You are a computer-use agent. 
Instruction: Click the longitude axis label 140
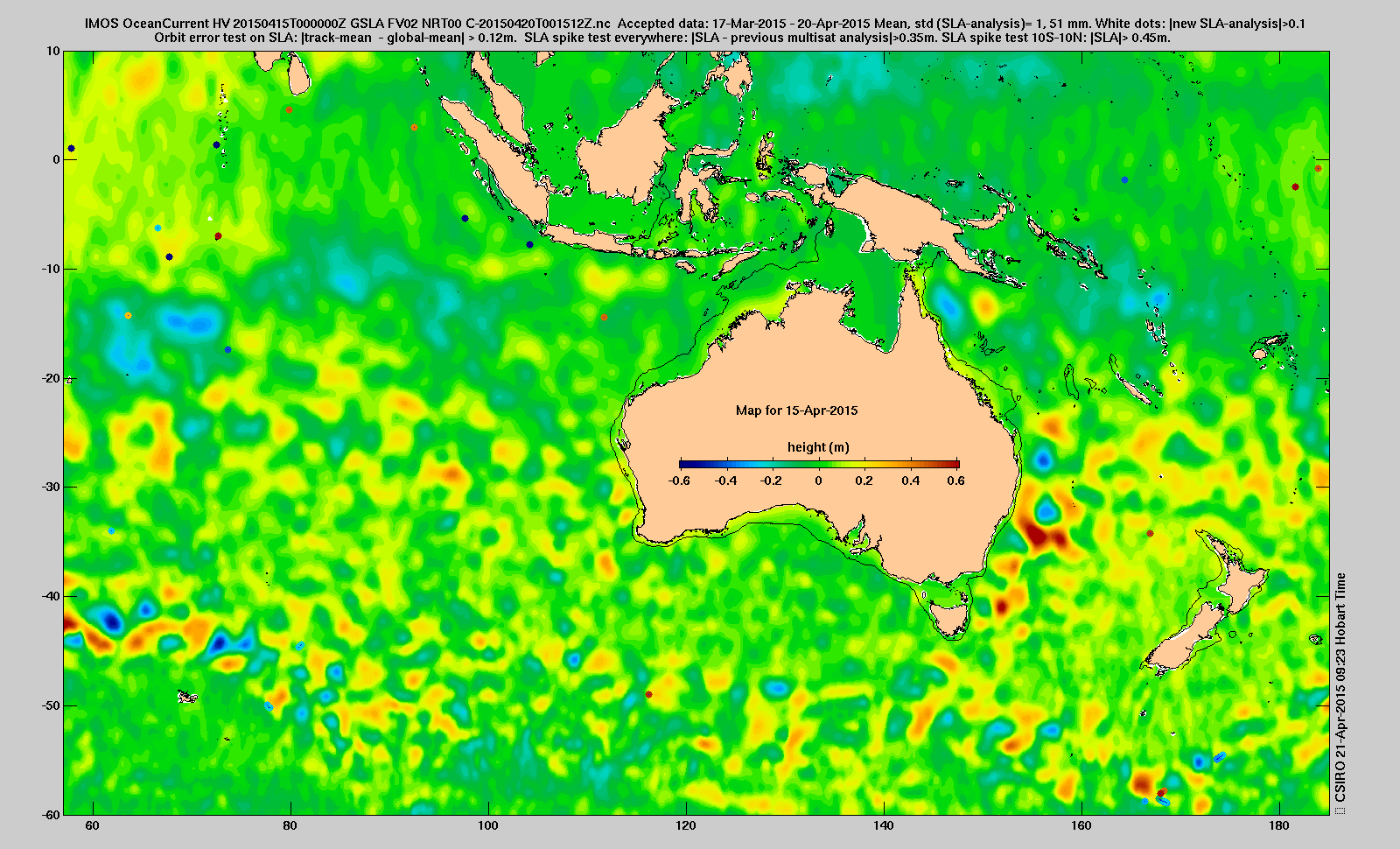tap(884, 825)
